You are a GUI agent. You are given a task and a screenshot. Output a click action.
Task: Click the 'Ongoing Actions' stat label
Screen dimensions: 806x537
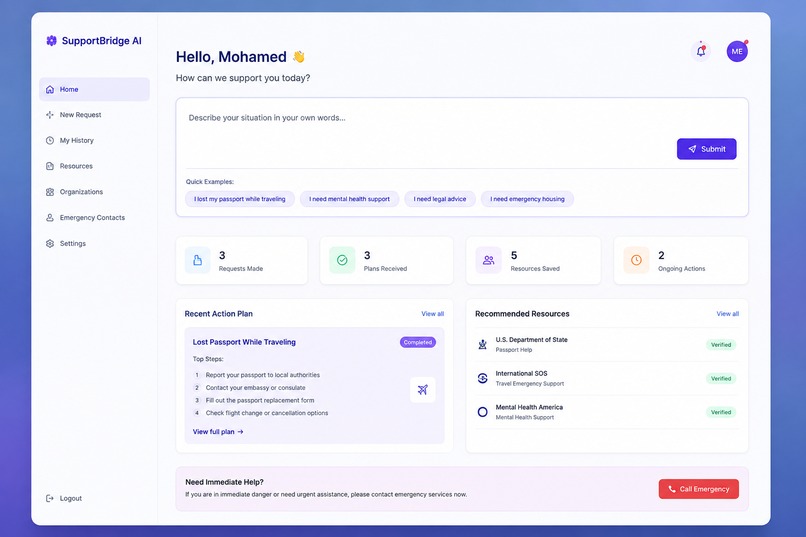coord(682,268)
